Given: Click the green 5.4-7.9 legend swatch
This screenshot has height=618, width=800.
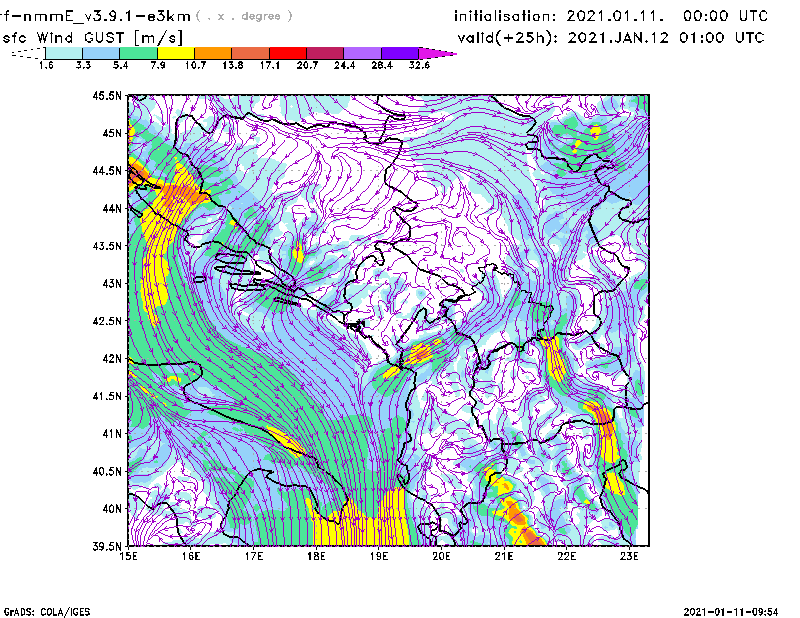Looking at the screenshot, I should (x=138, y=53).
